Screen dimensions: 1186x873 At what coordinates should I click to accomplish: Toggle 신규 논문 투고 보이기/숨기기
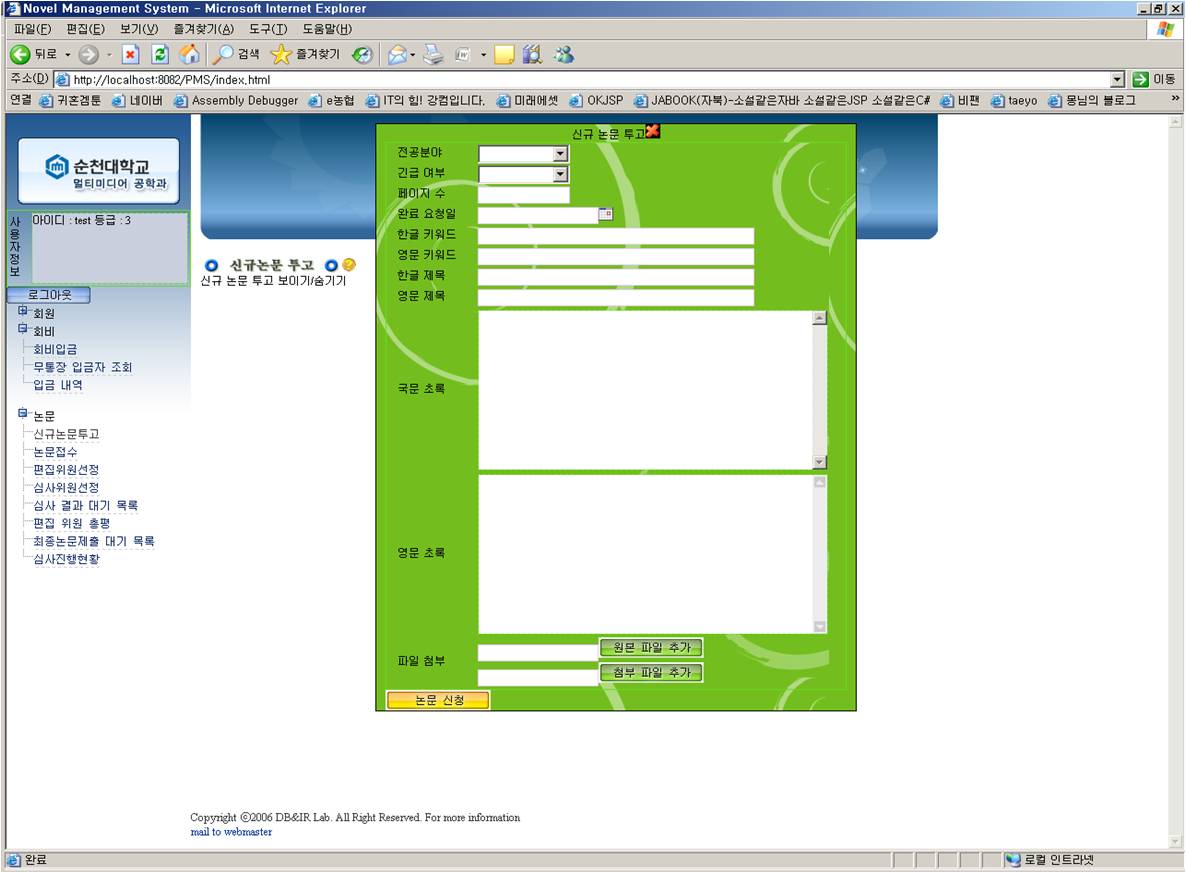pyautogui.click(x=271, y=281)
